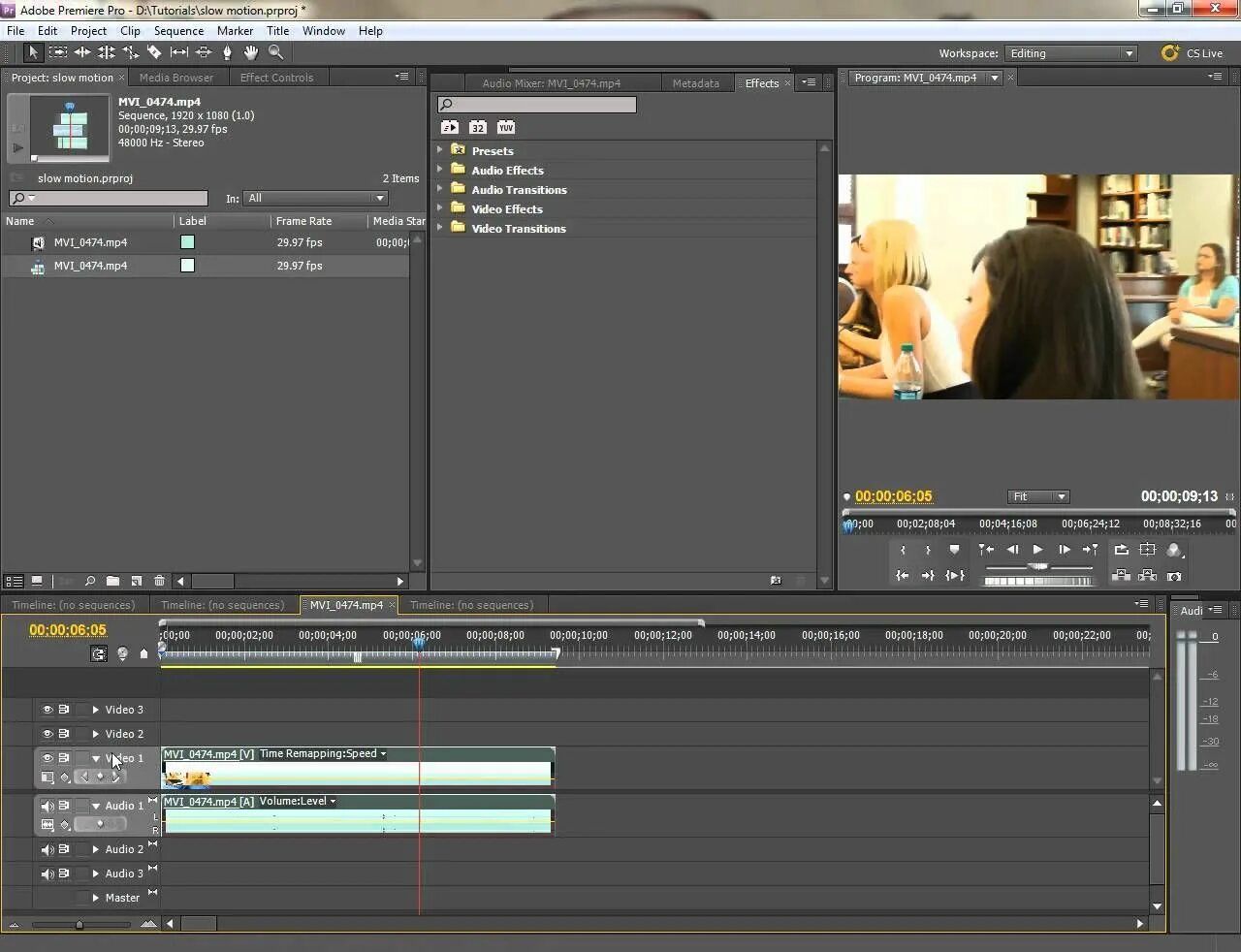
Task: Click the accelerated effects filter icon
Action: pos(450,127)
